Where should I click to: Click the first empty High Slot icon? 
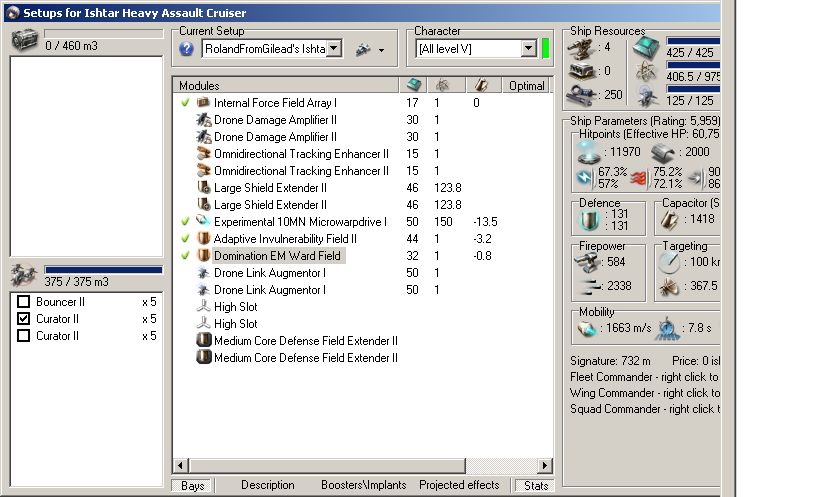click(203, 307)
